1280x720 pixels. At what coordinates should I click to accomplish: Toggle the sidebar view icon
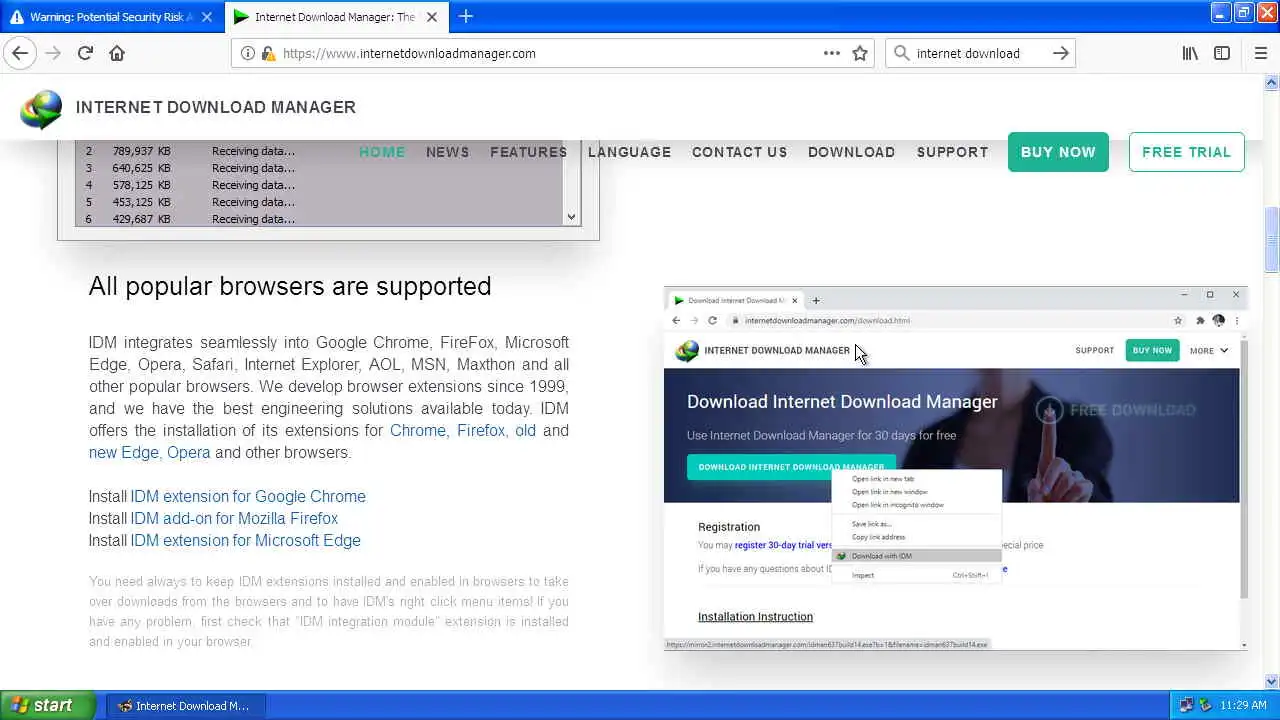point(1222,53)
